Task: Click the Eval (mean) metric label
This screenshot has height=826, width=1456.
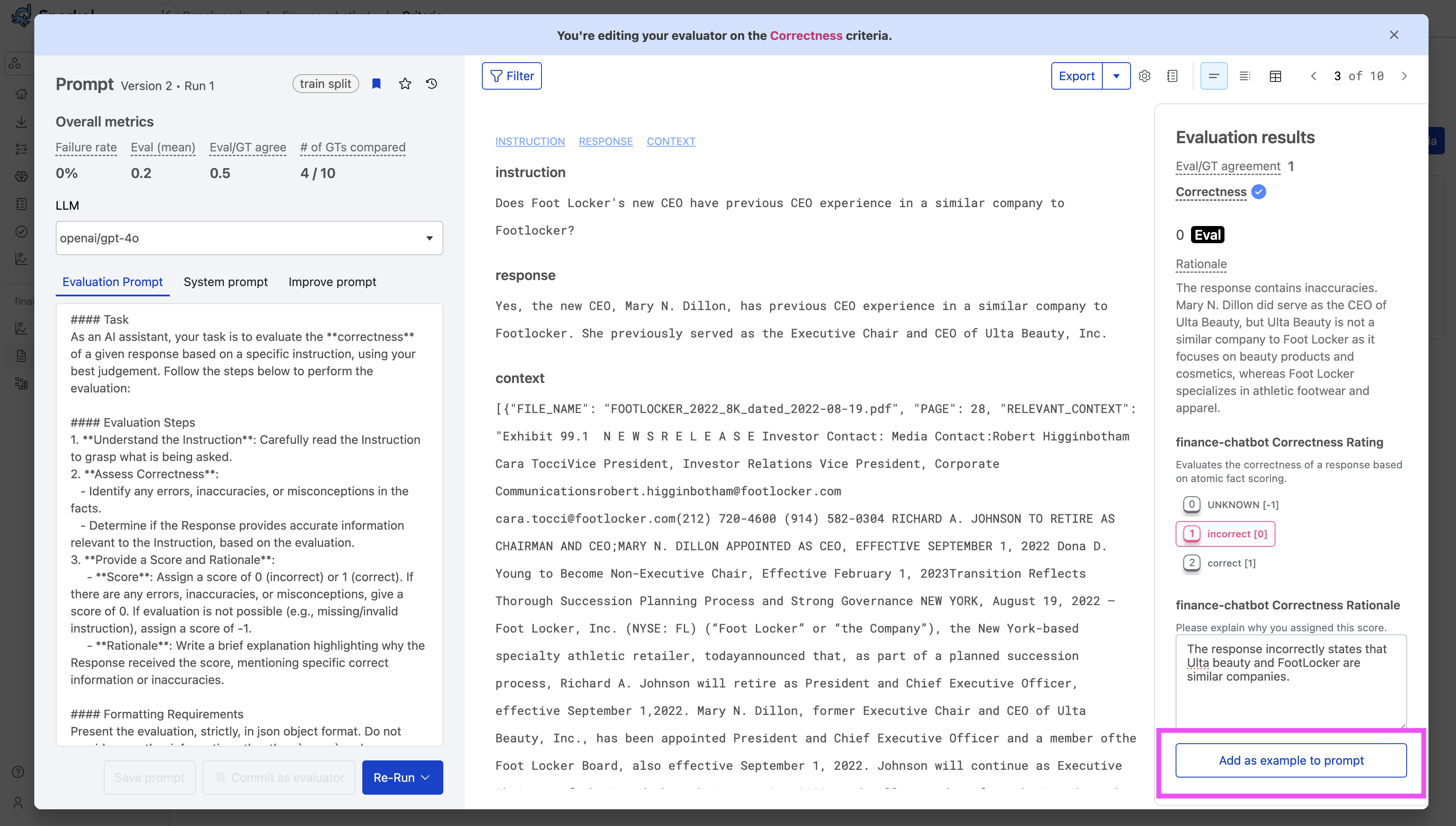Action: (163, 148)
